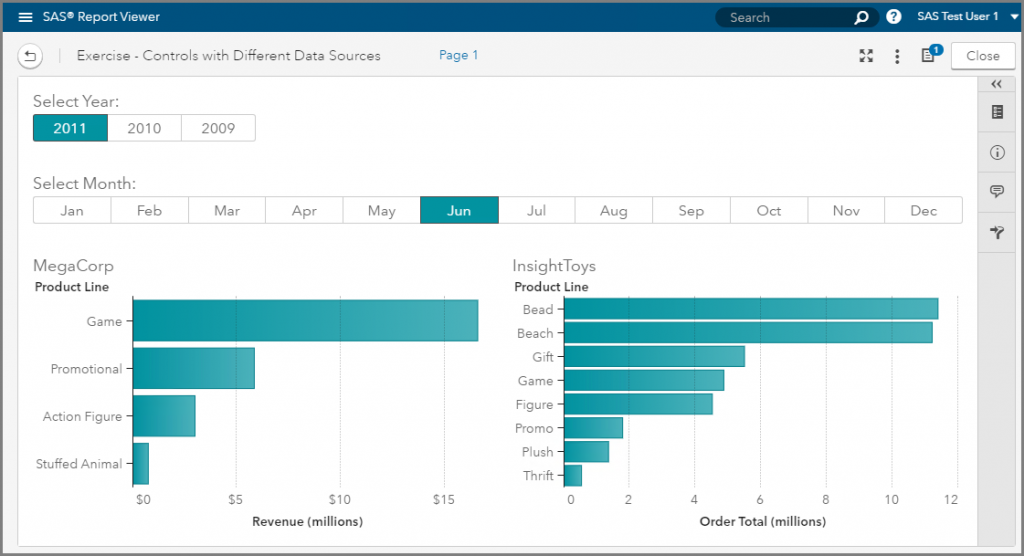Enter full screen with expand icon
Screen dimensions: 1024x556
[x=867, y=56]
